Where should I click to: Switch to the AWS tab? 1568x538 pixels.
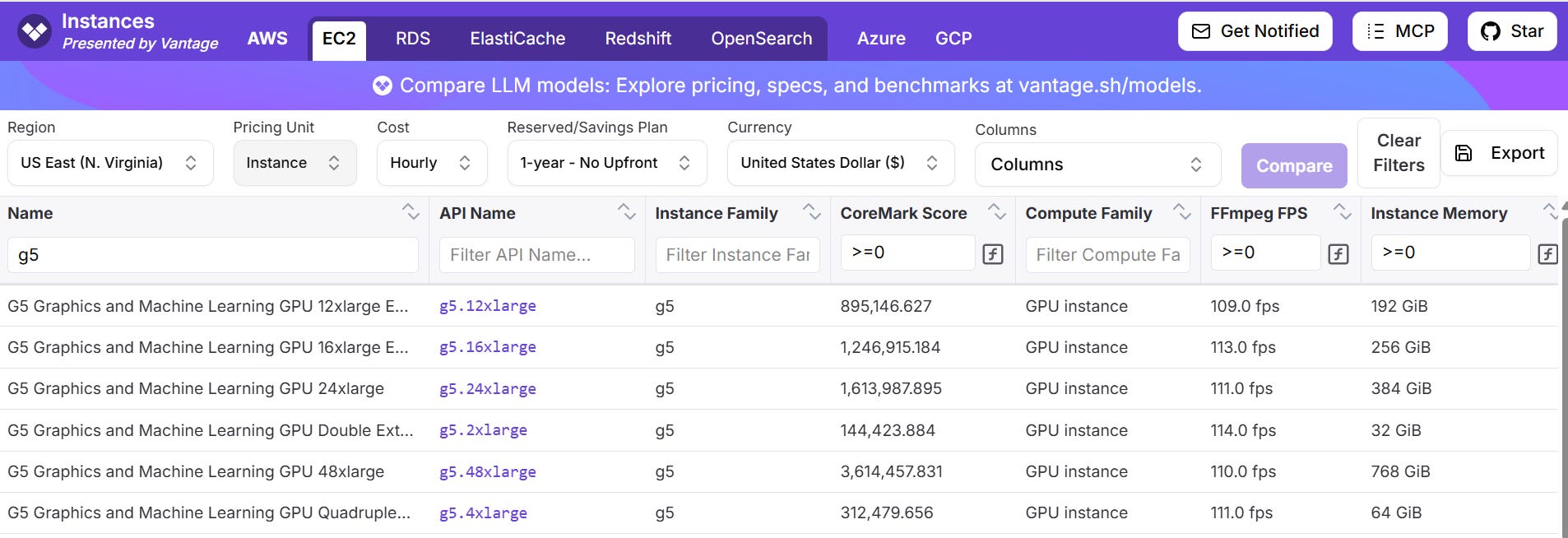pos(267,38)
